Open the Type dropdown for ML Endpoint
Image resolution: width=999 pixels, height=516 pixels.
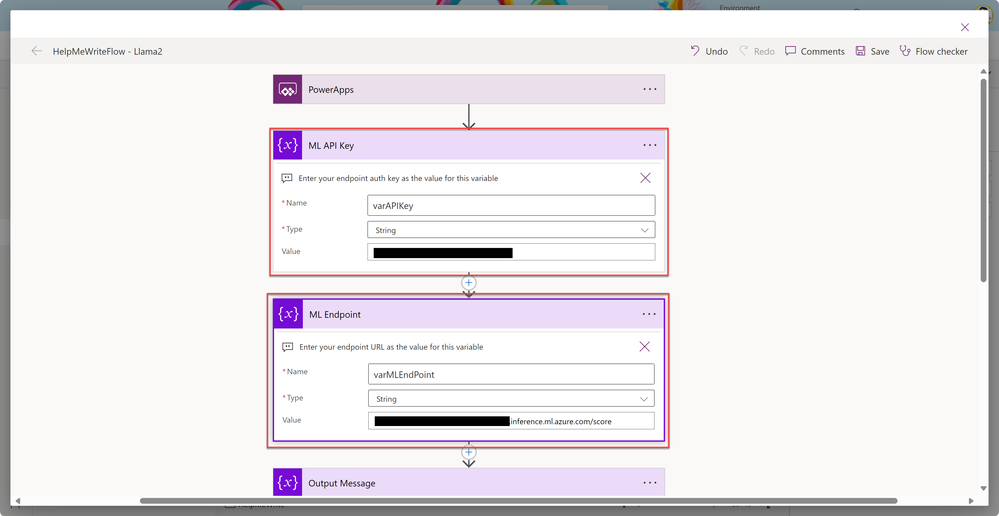[511, 398]
